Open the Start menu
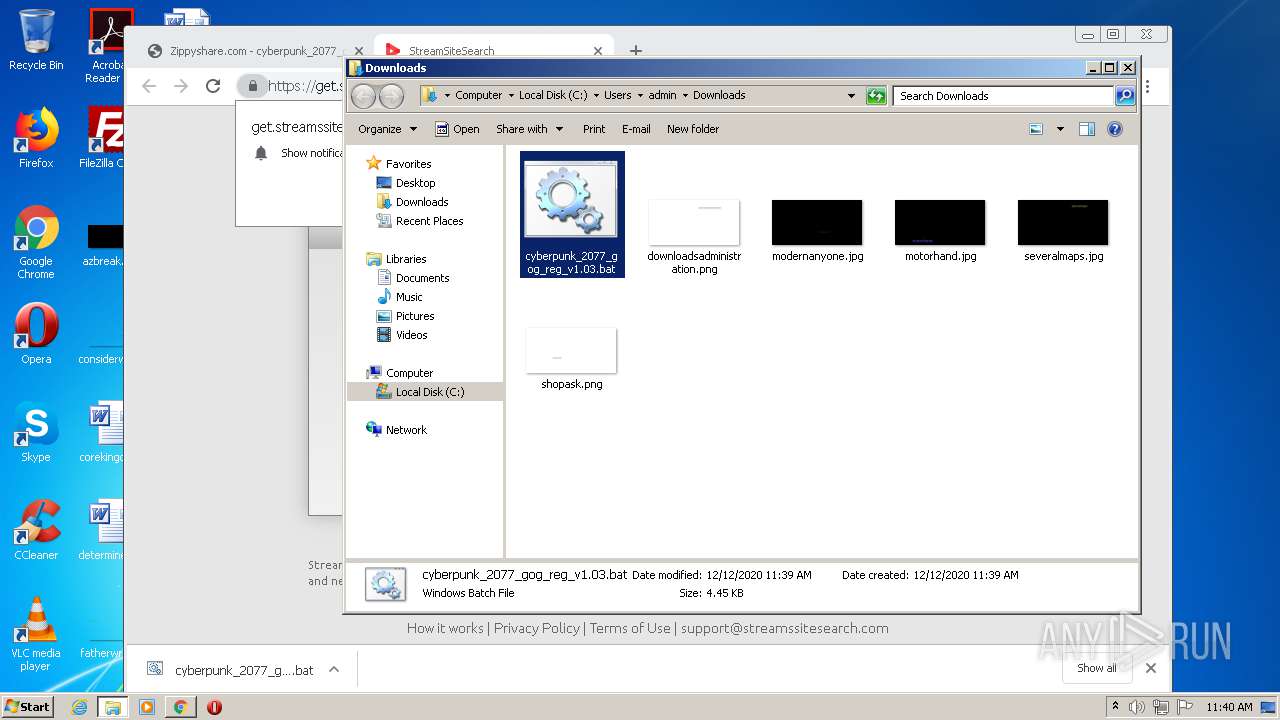This screenshot has width=1280, height=720. (x=28, y=707)
